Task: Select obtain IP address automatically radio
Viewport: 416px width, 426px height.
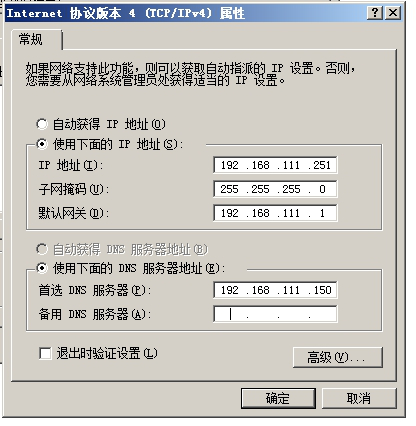Action: (x=42, y=124)
